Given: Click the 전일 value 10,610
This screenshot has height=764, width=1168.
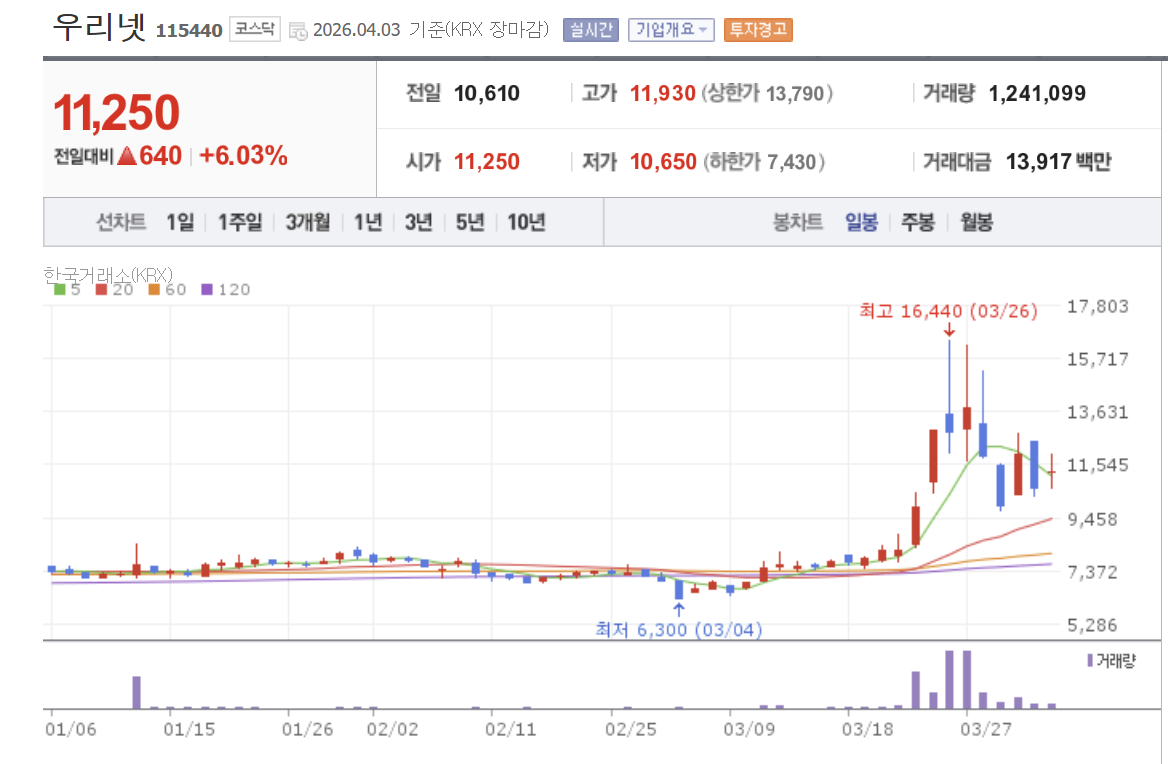Looking at the screenshot, I should tap(487, 94).
